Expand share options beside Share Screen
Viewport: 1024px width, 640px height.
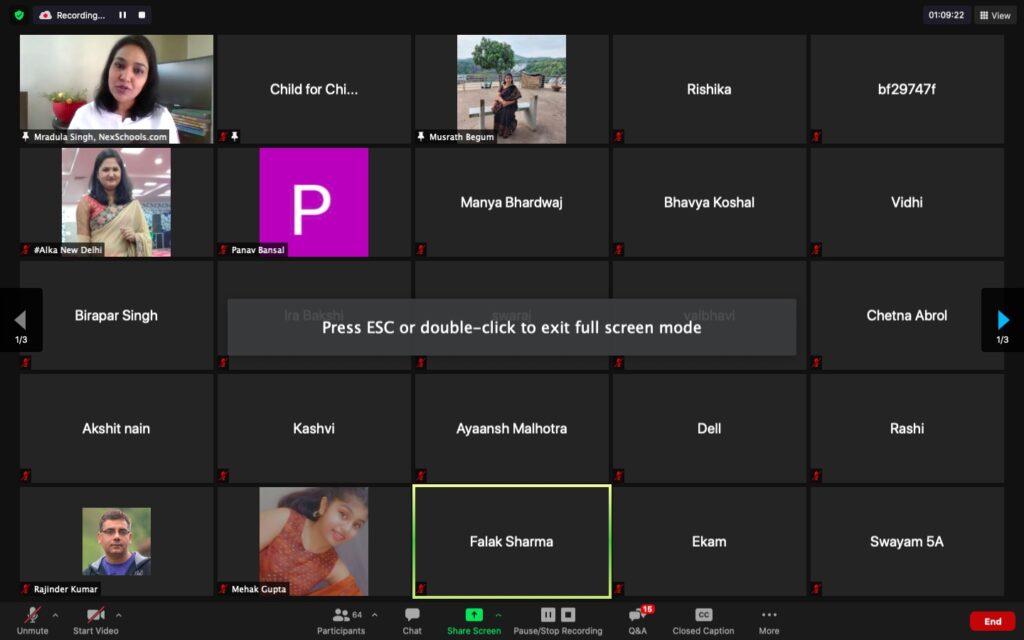click(498, 615)
